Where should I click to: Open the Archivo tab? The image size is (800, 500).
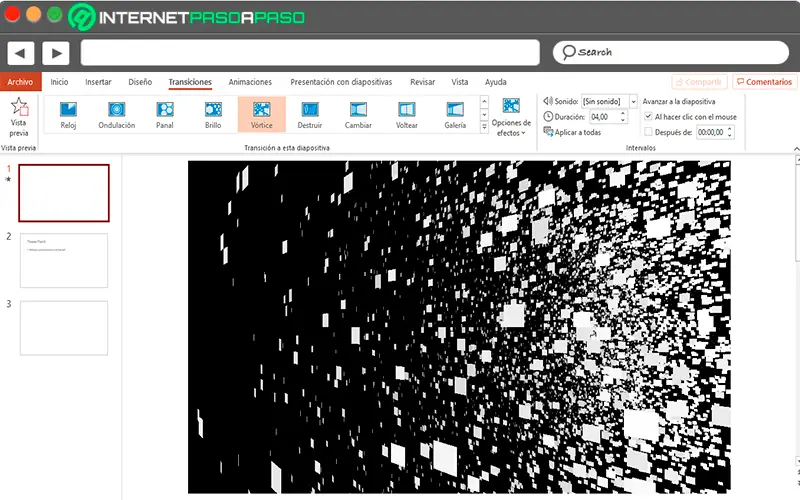[20, 82]
